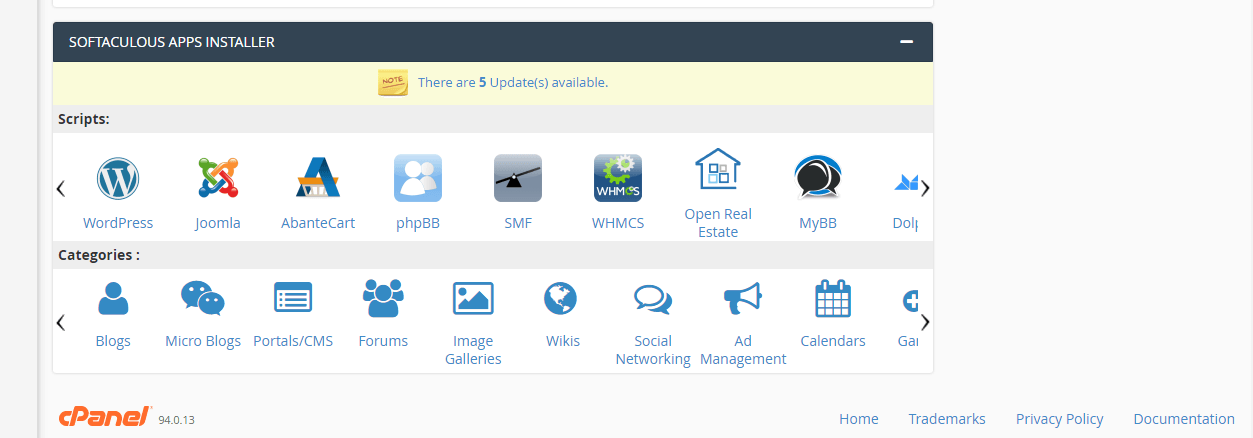Click the Scripts: section heading
The image size is (1253, 438).
(x=84, y=119)
